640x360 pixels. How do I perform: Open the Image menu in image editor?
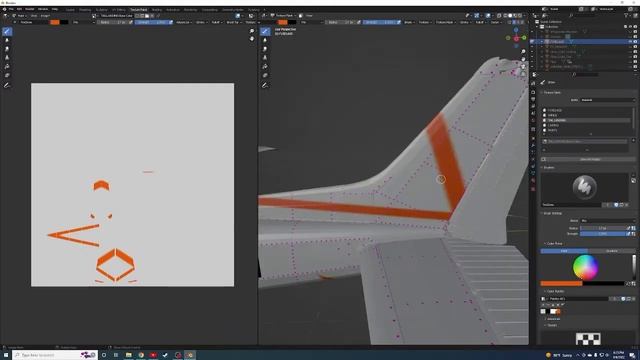pos(45,16)
